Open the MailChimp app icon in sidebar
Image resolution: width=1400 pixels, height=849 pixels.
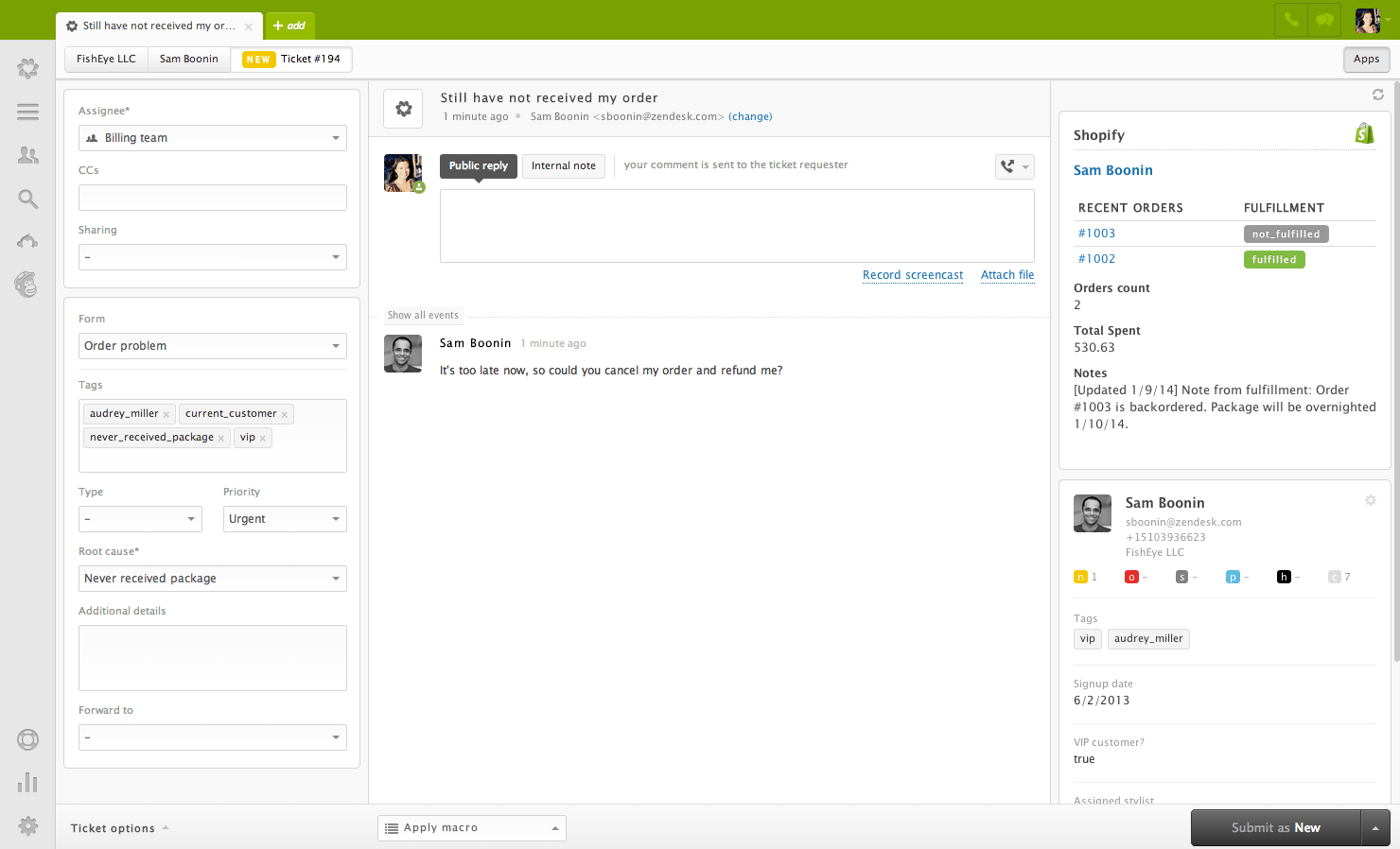click(x=27, y=284)
